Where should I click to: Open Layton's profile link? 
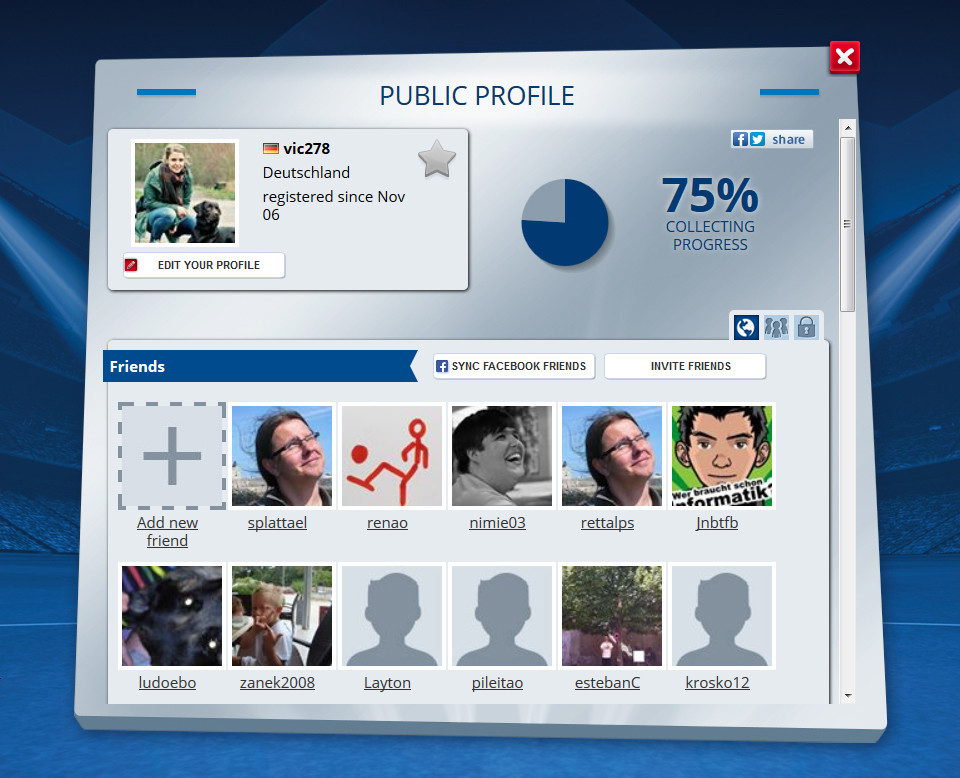coord(388,683)
